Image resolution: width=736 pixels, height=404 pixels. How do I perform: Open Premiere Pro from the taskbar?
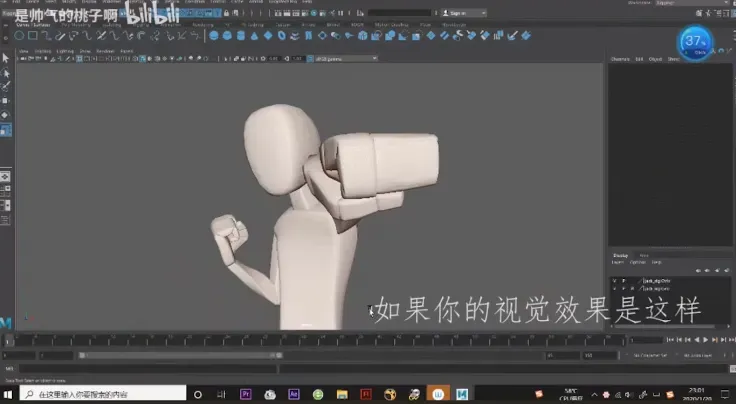[247, 394]
